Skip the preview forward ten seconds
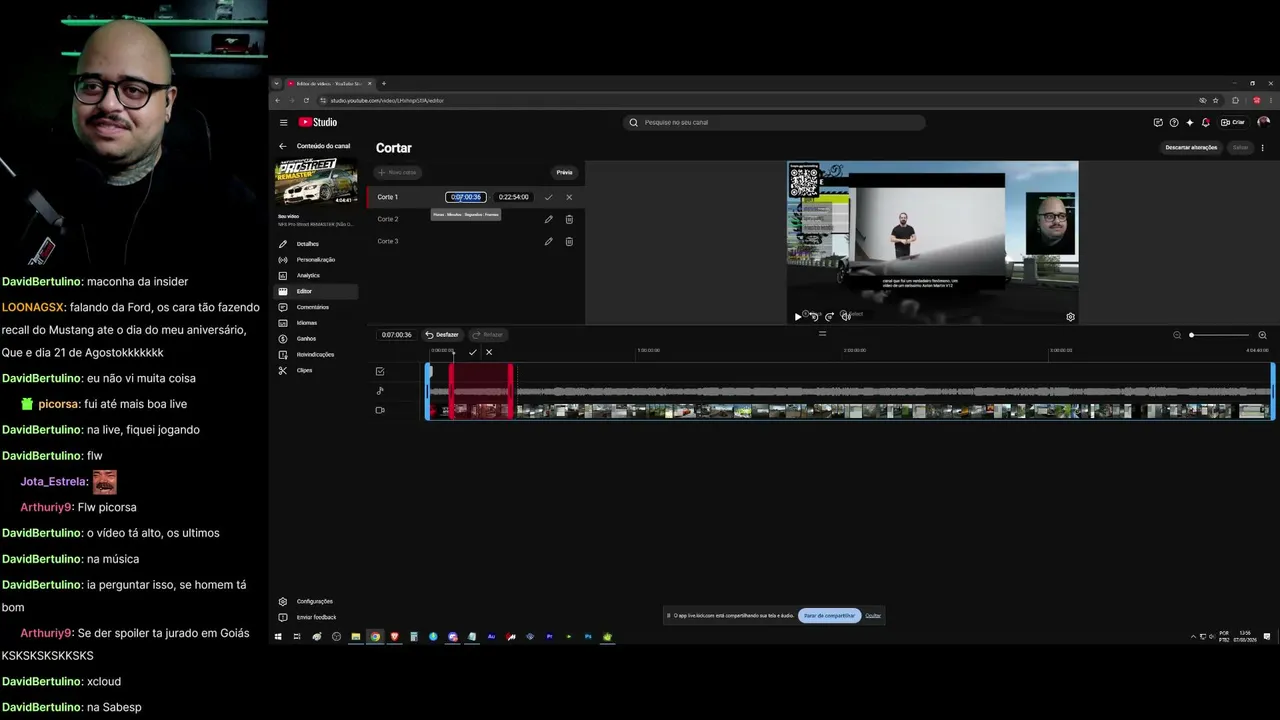1280x720 pixels. coord(829,317)
